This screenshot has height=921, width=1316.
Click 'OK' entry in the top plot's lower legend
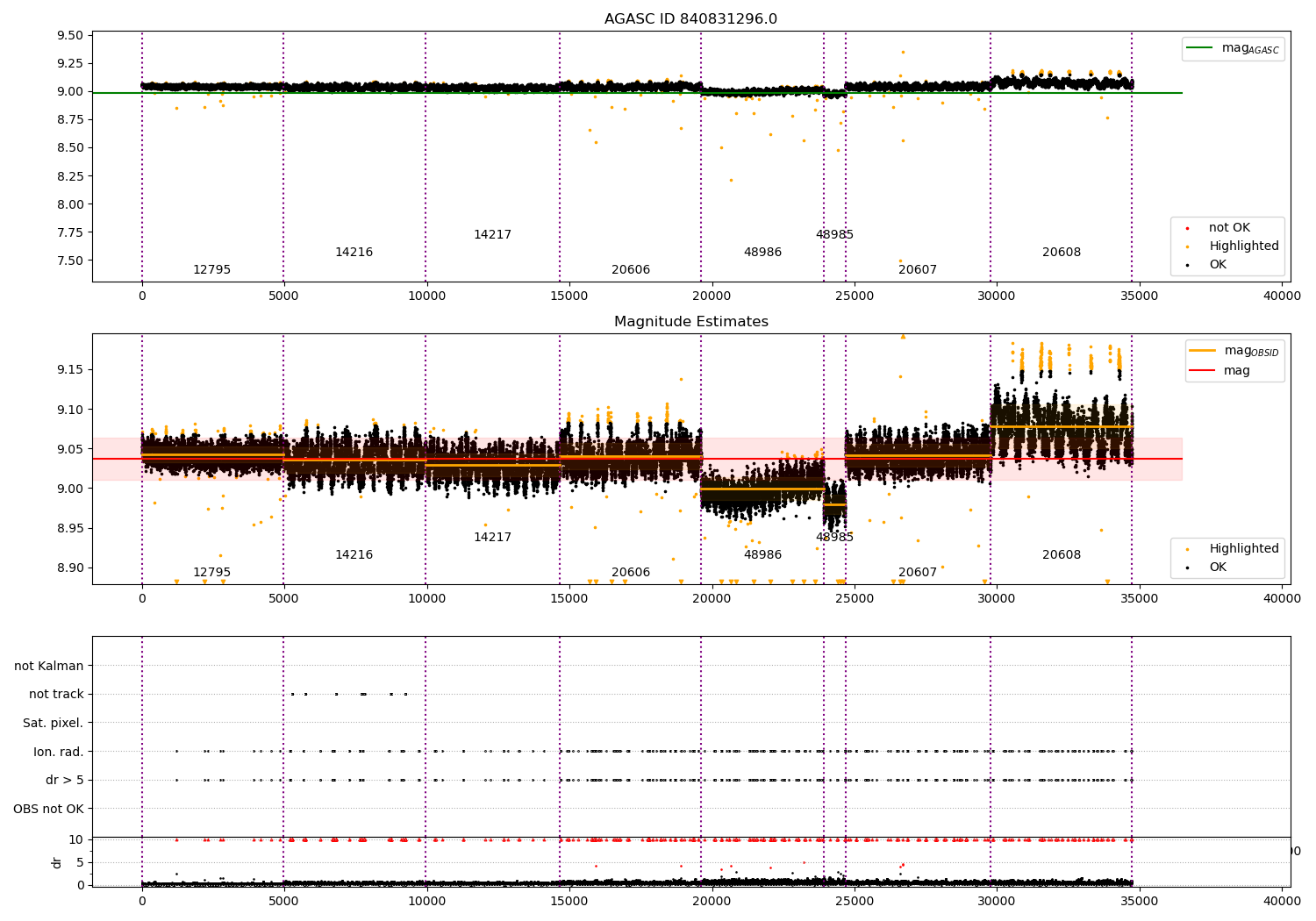pyautogui.click(x=1218, y=265)
